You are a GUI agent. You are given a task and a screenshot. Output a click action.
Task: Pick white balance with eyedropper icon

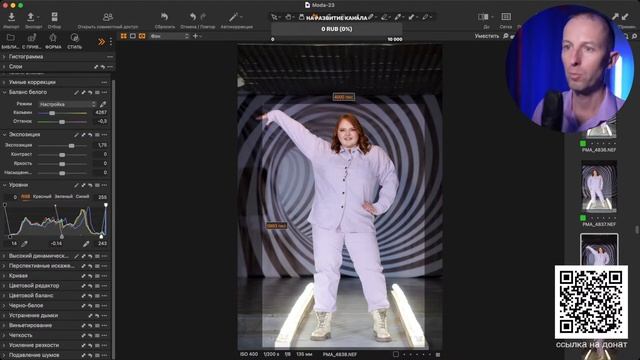click(x=103, y=104)
